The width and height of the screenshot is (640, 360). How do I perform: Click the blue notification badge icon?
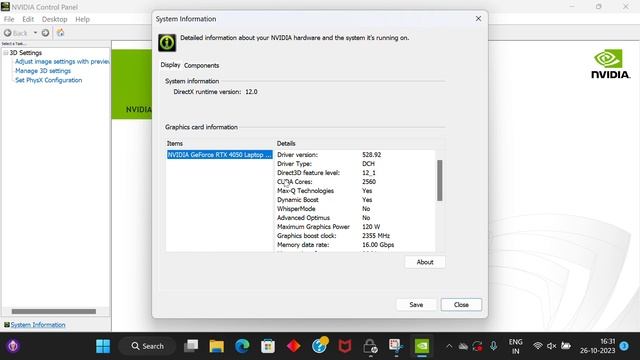[624, 346]
